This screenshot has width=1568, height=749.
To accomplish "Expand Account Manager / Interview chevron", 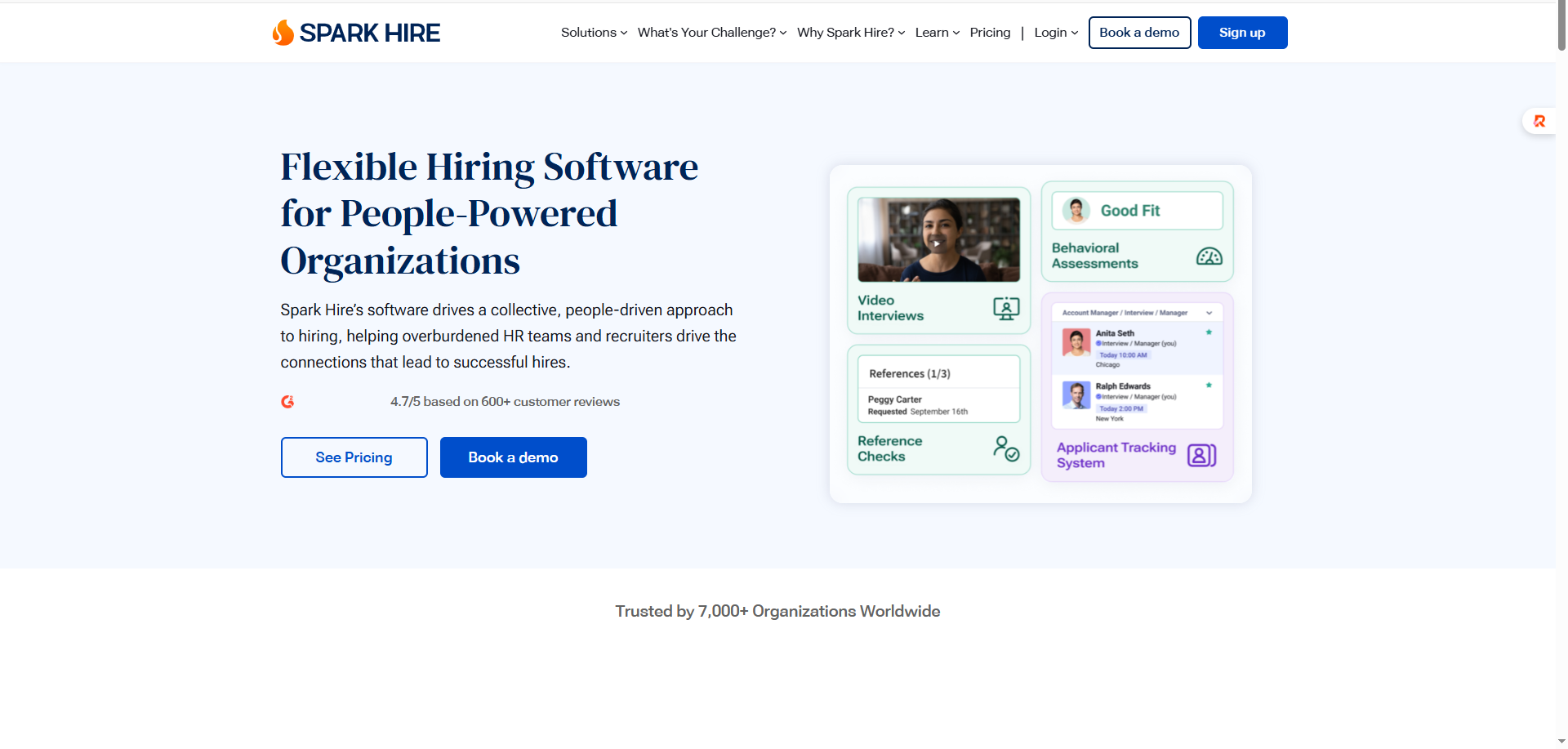I will [1209, 313].
